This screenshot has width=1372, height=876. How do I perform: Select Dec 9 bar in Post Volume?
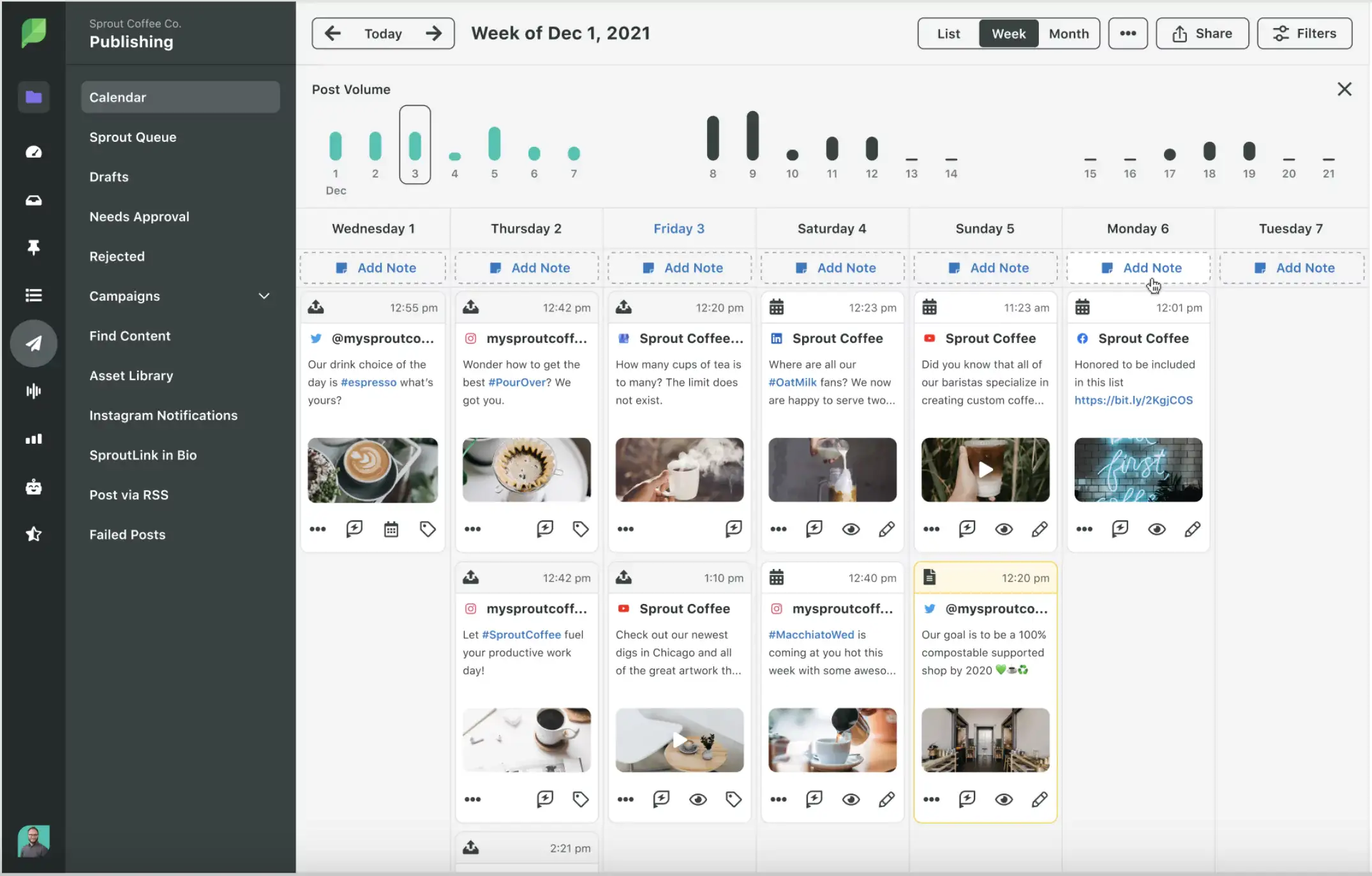point(752,136)
